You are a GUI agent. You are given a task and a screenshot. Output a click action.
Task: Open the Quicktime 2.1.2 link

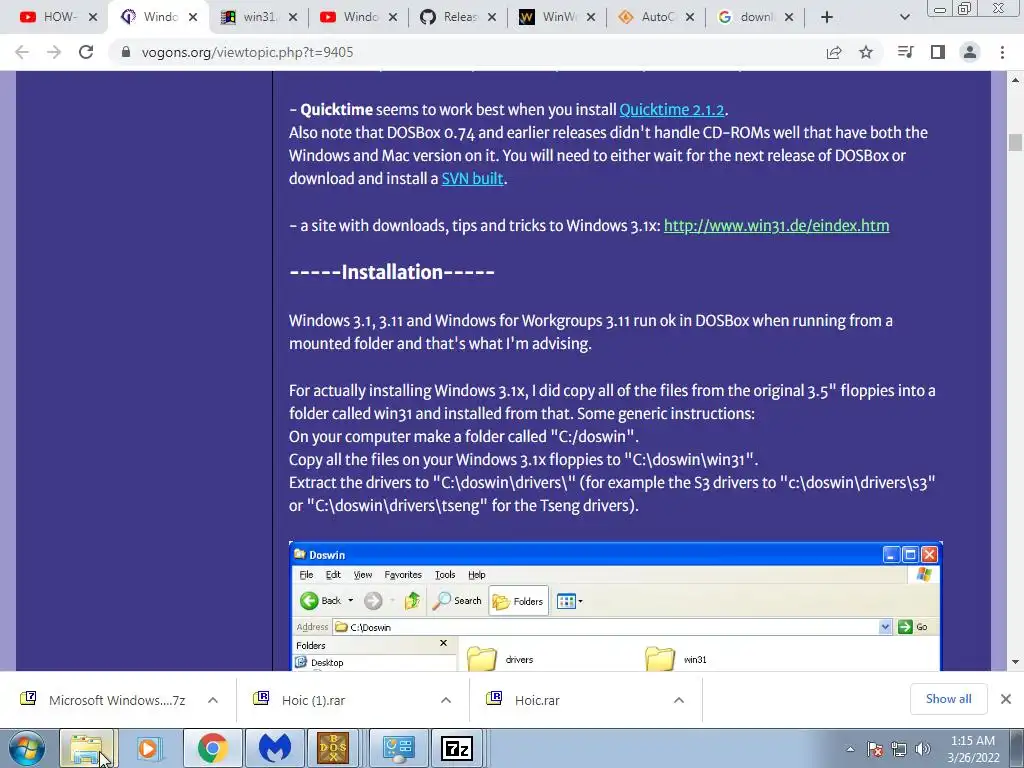click(x=671, y=109)
